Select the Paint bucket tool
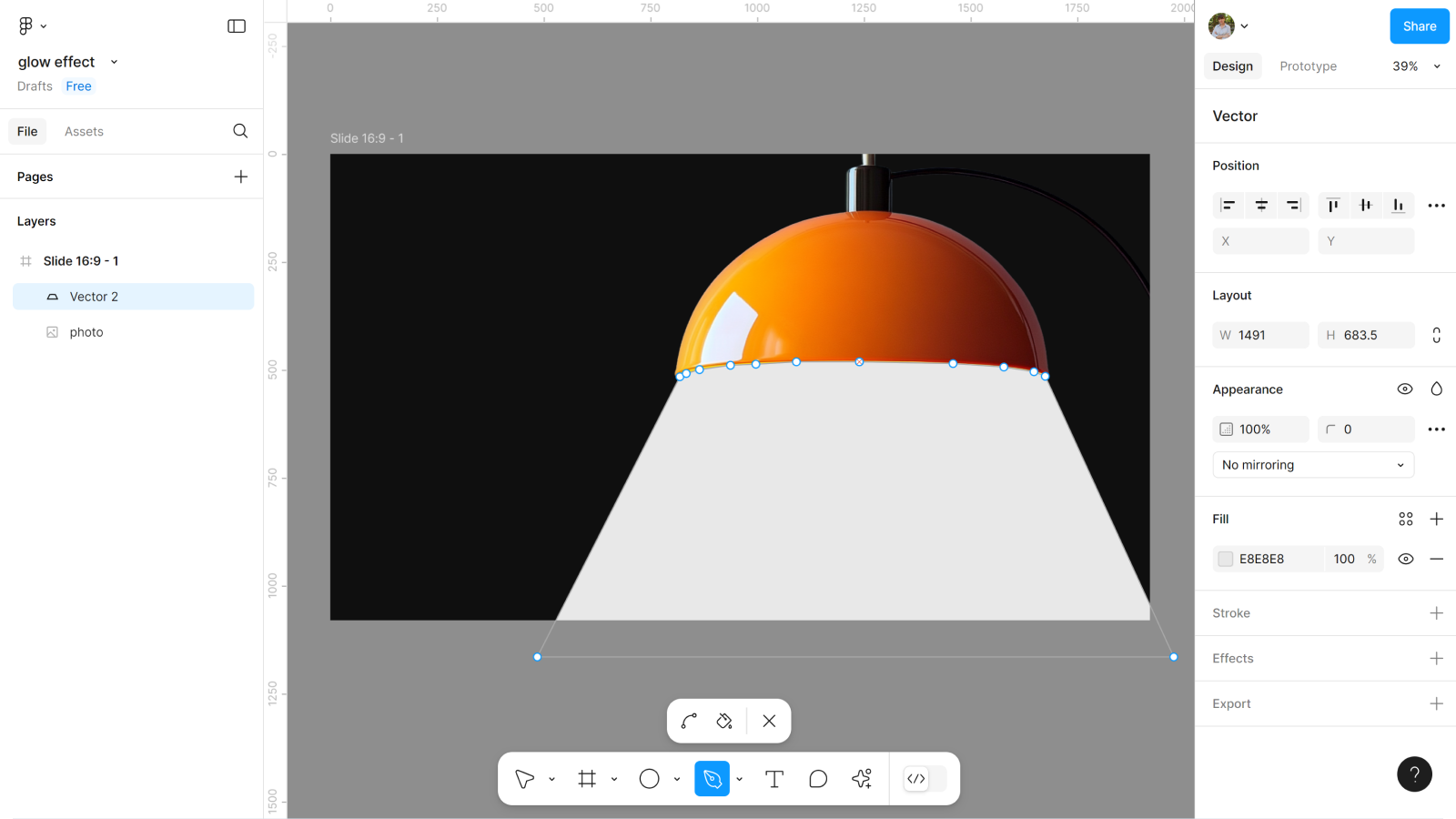Viewport: 1456px width, 819px height. tap(724, 721)
